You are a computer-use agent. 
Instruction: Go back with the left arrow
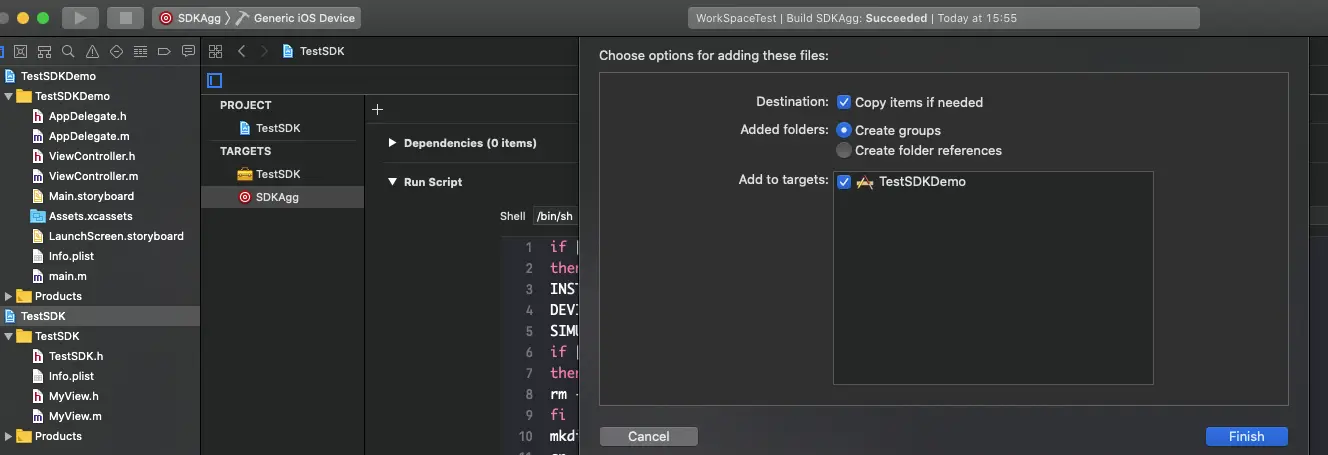241,51
